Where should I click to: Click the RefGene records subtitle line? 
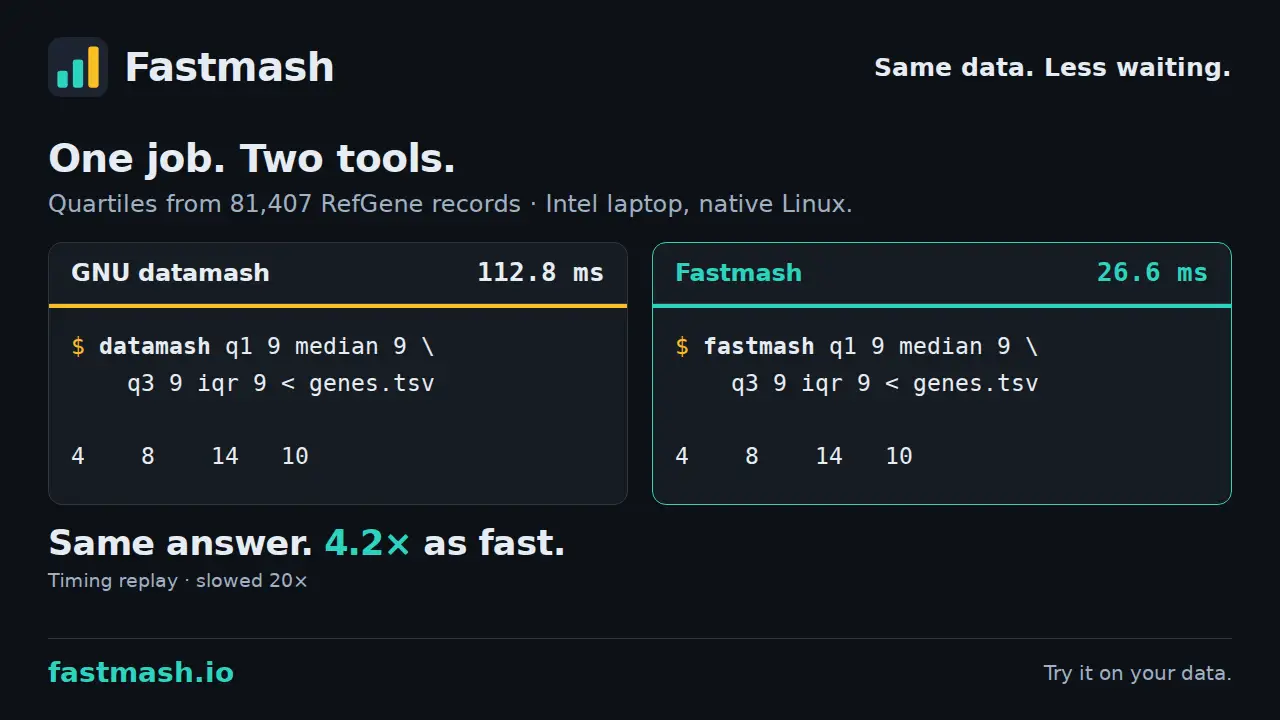pyautogui.click(x=450, y=204)
